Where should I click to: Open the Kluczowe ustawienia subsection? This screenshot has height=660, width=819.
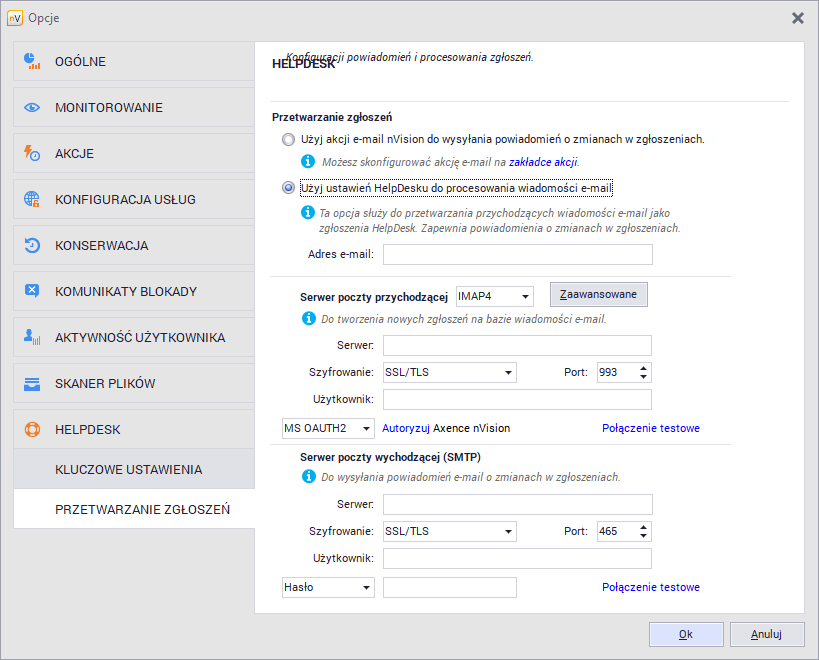pos(128,470)
